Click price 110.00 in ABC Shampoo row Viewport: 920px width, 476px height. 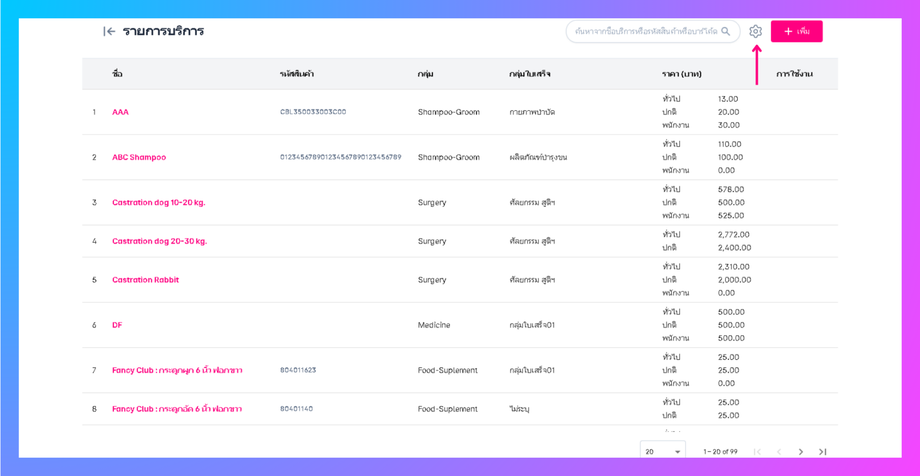pos(730,144)
